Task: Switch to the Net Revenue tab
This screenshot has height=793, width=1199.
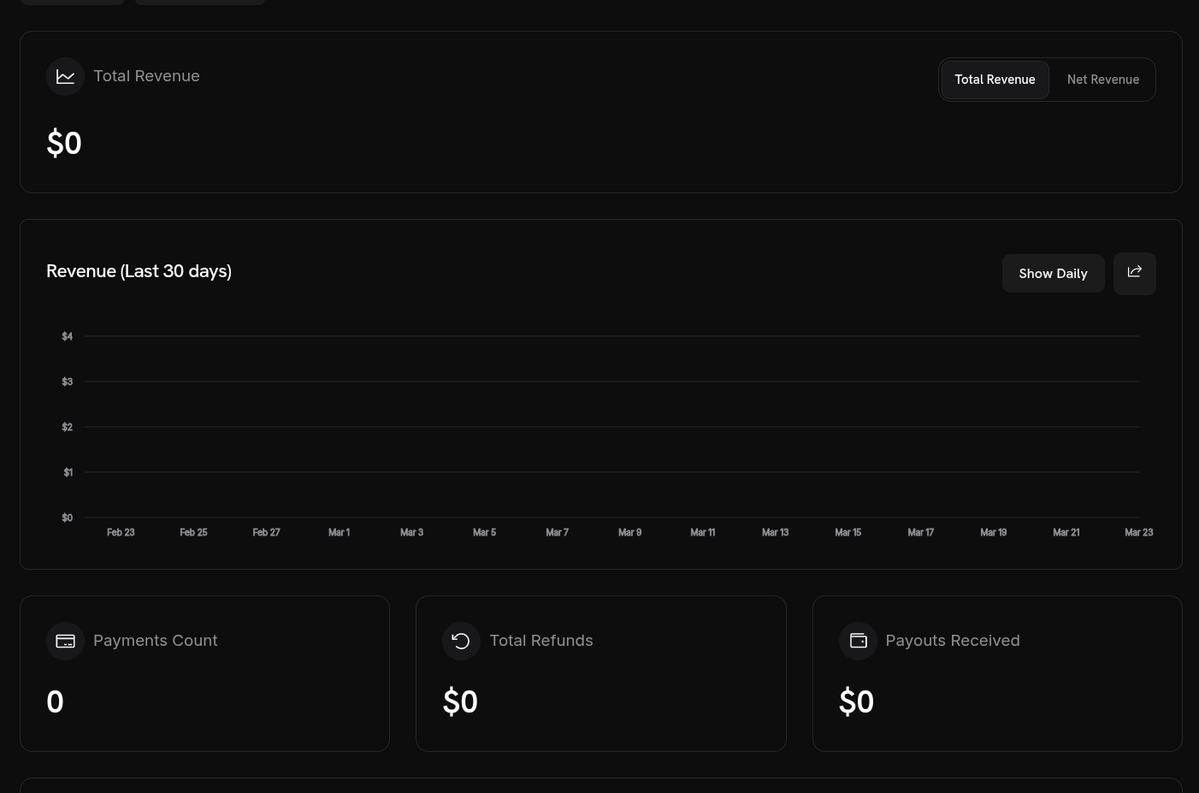Action: [x=1103, y=80]
